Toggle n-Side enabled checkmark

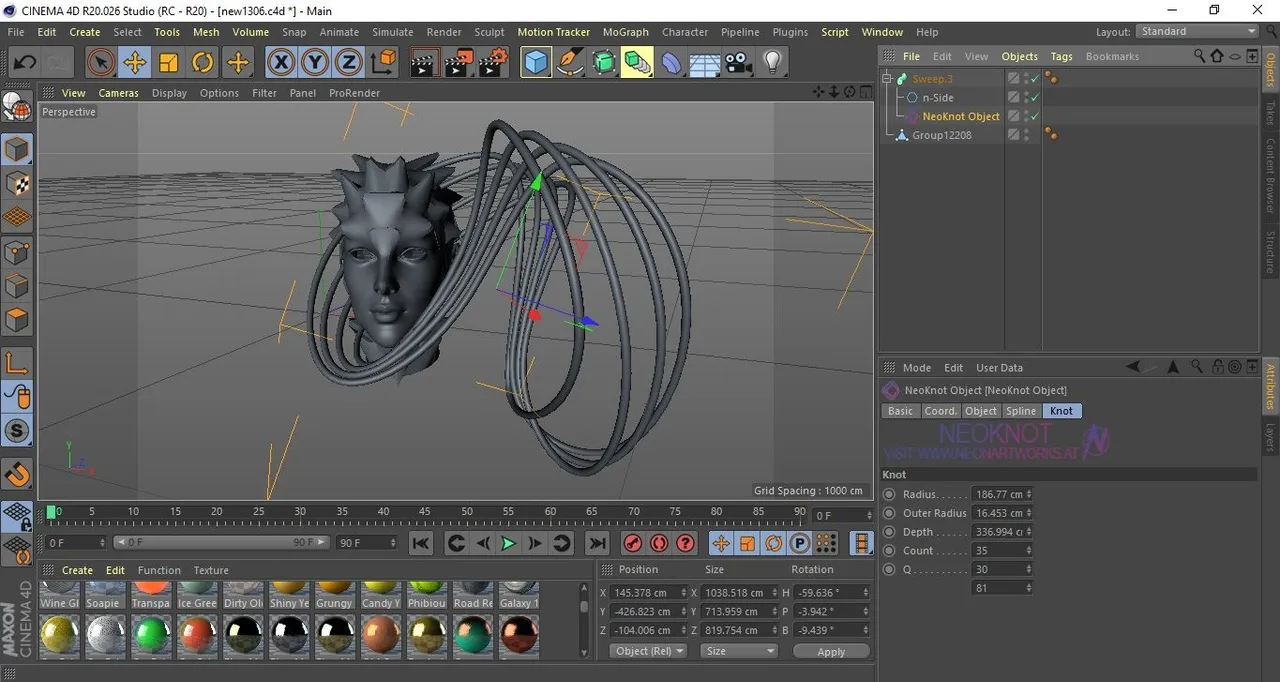(x=1035, y=97)
